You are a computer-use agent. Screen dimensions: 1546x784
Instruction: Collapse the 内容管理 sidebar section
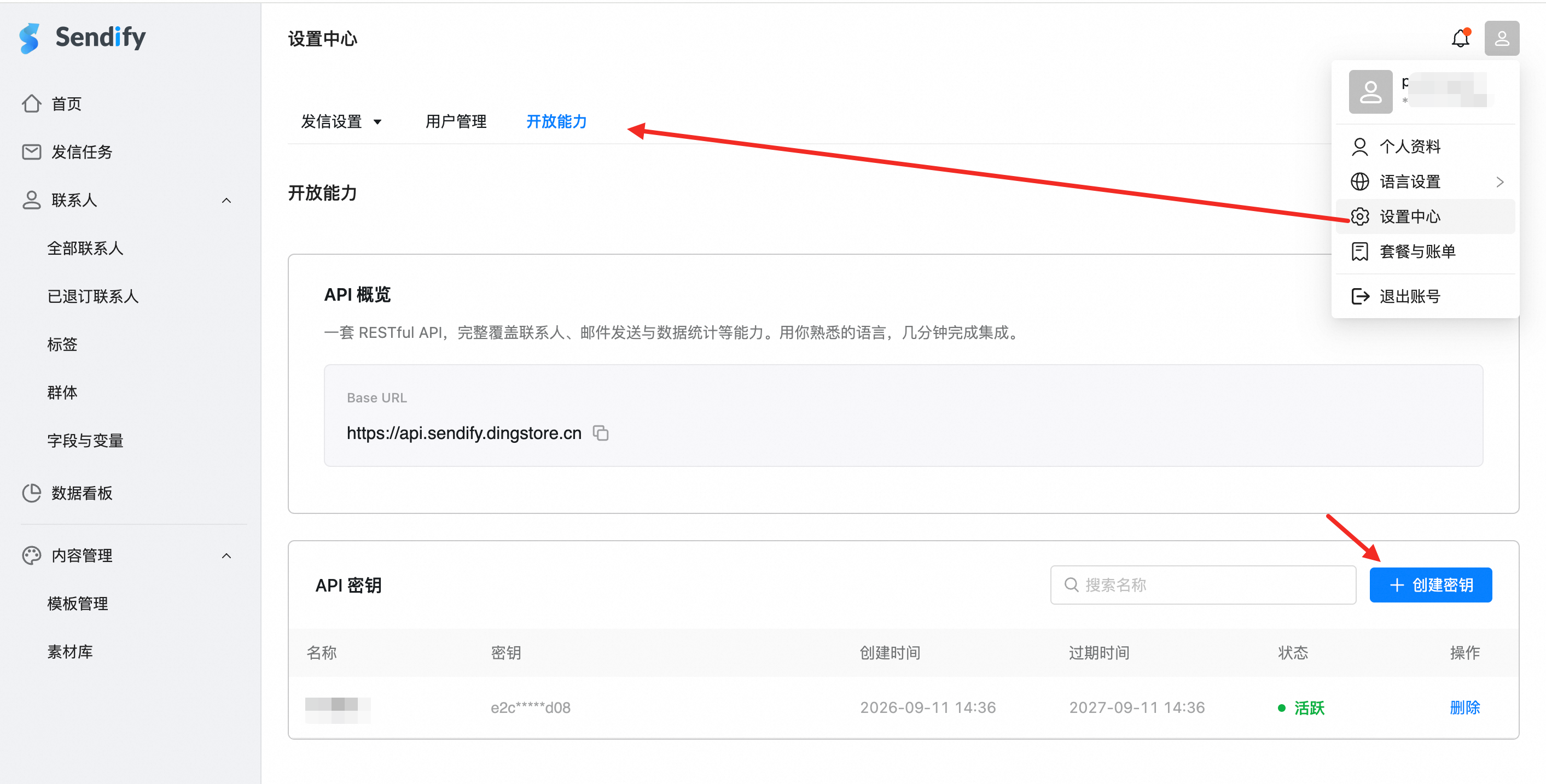pos(226,556)
